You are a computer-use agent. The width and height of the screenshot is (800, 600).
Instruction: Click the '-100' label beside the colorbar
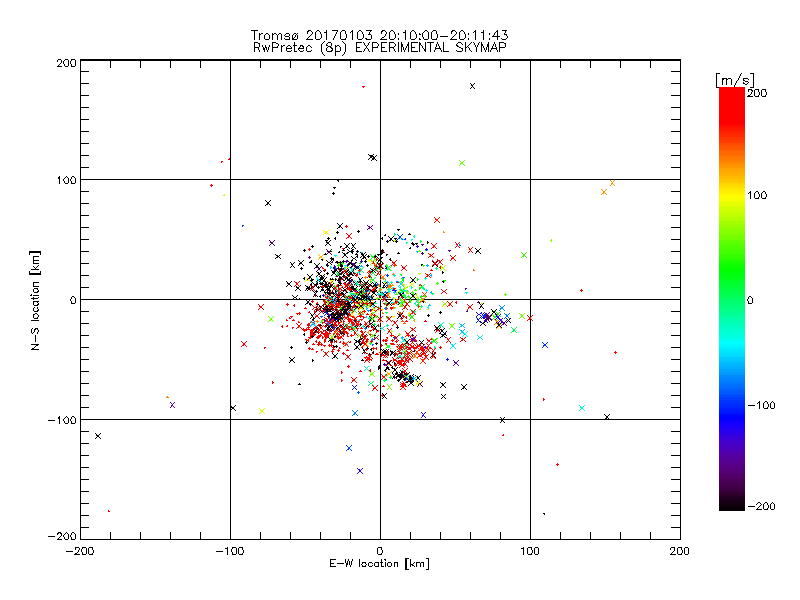pyautogui.click(x=761, y=405)
